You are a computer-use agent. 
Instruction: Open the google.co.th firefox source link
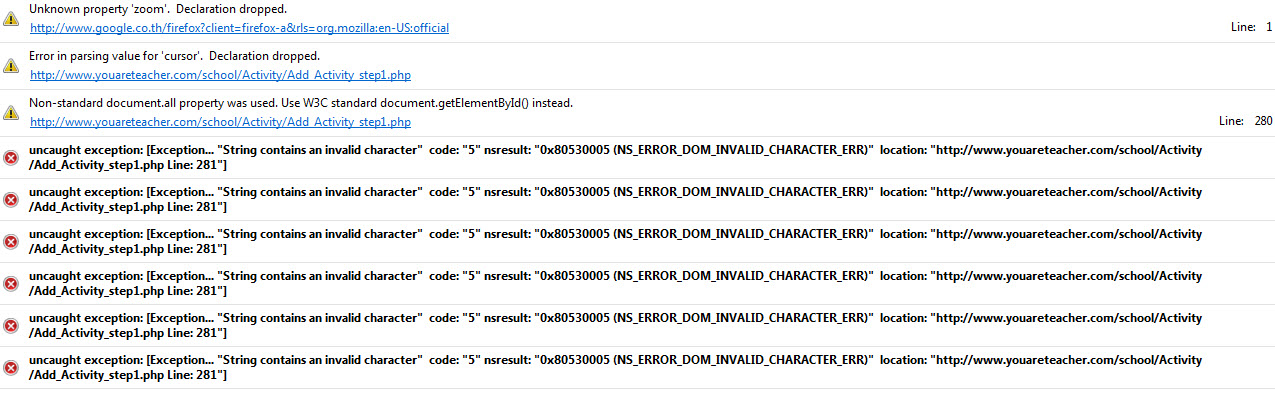point(240,28)
